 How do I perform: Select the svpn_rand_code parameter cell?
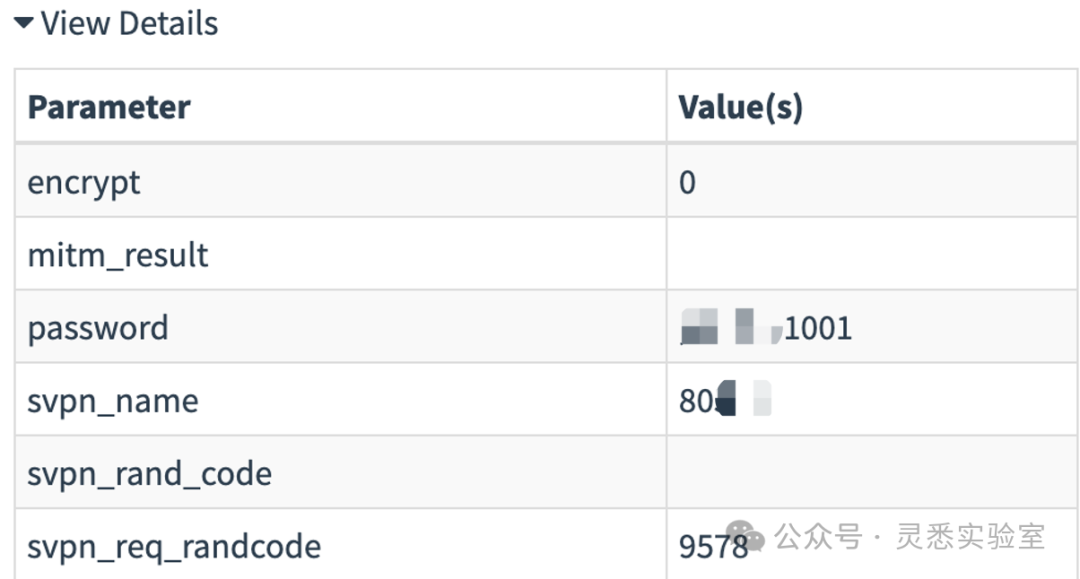149,473
